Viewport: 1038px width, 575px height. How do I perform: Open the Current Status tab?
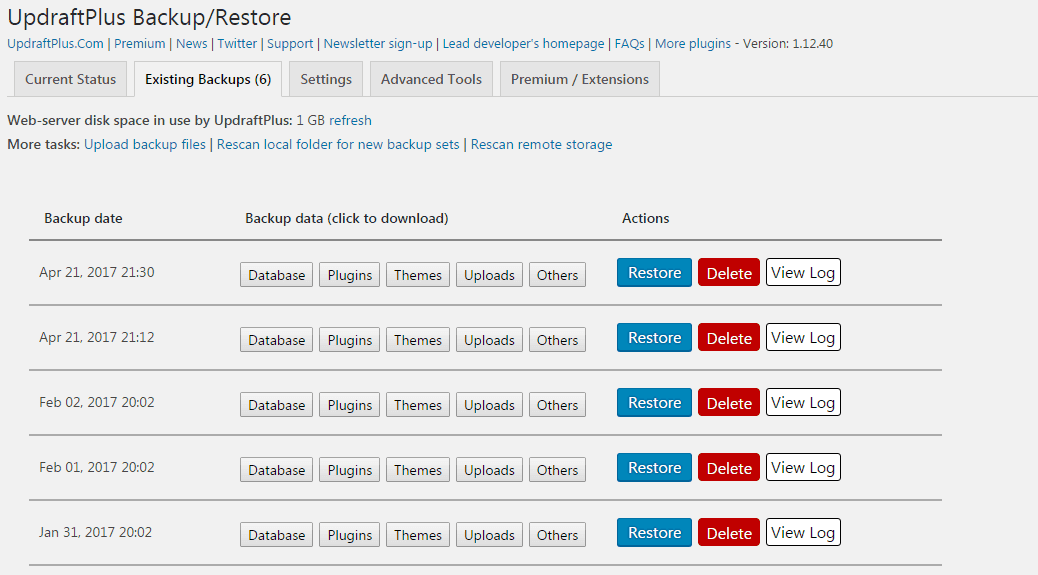pos(70,79)
